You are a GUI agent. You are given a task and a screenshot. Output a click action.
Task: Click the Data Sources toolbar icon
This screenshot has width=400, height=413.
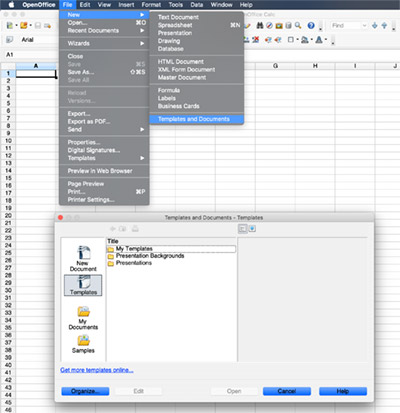click(x=288, y=25)
